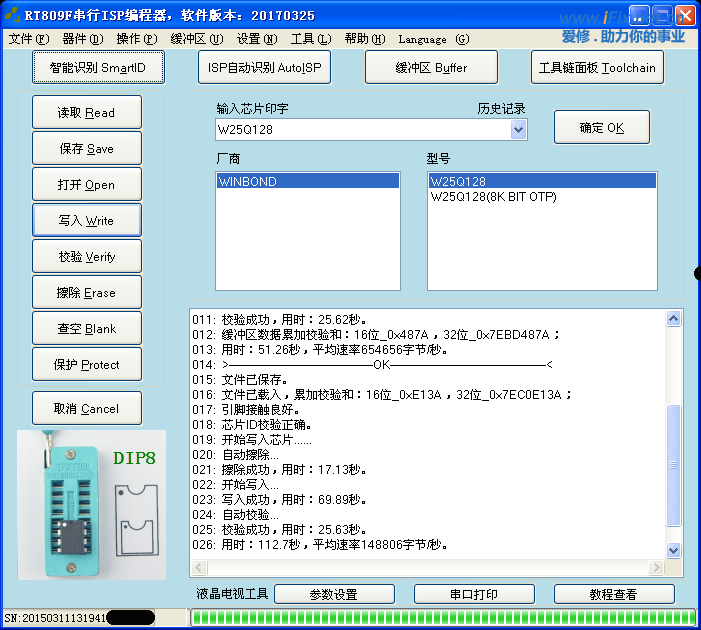Click the log scrollbar up arrow

pyautogui.click(x=673, y=318)
